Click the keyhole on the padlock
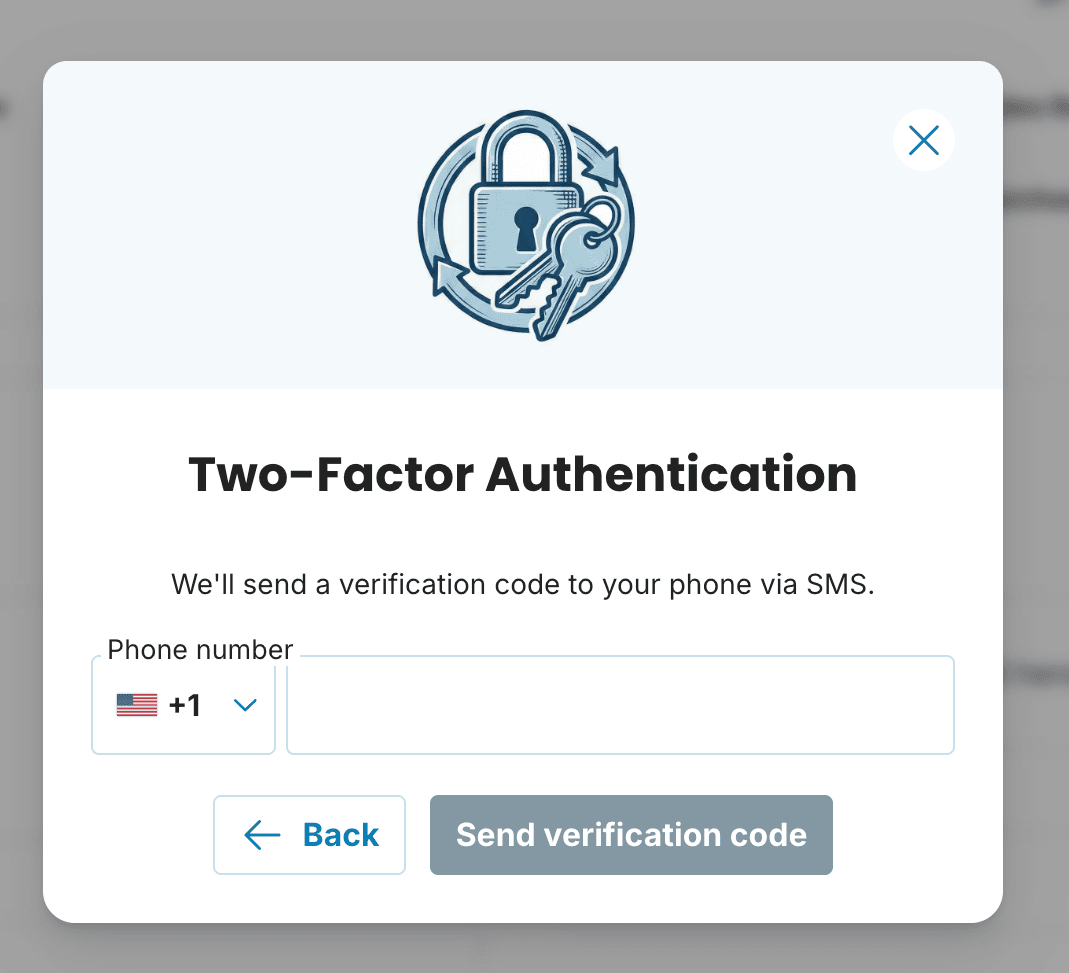This screenshot has width=1069, height=973. pos(525,230)
